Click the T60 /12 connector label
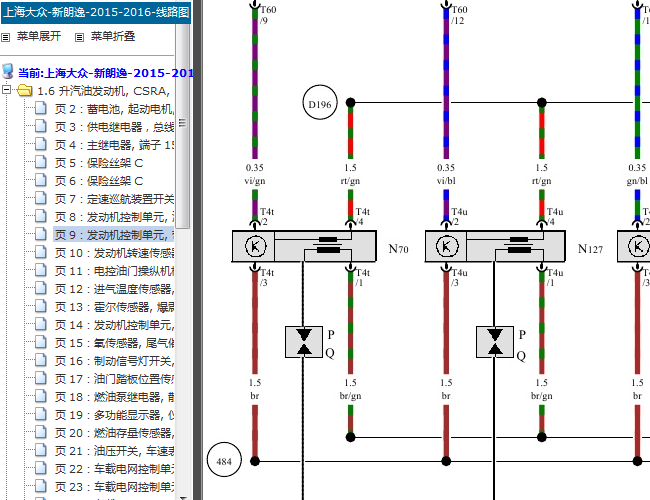 [459, 15]
